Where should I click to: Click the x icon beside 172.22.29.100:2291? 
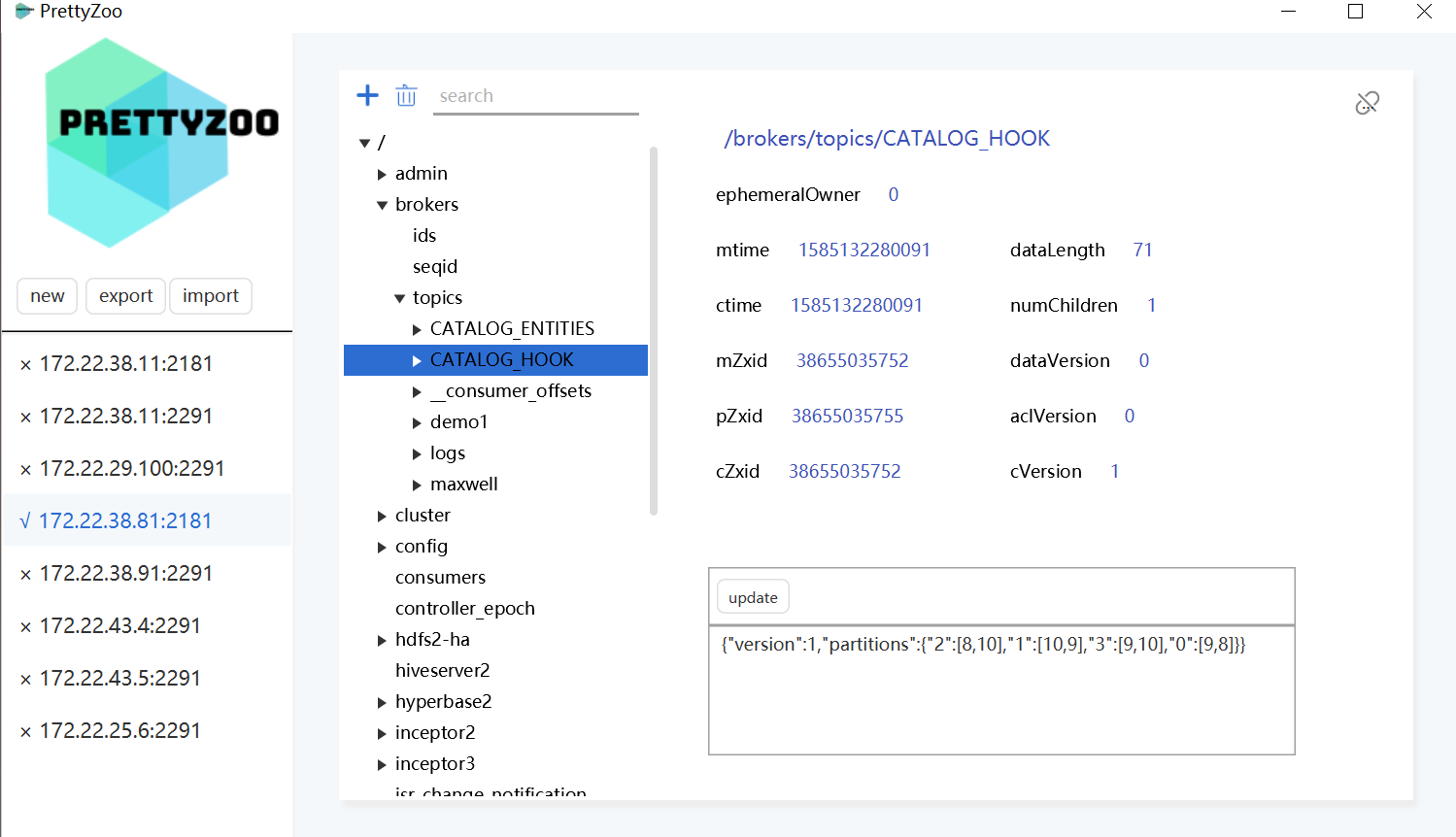pos(26,470)
